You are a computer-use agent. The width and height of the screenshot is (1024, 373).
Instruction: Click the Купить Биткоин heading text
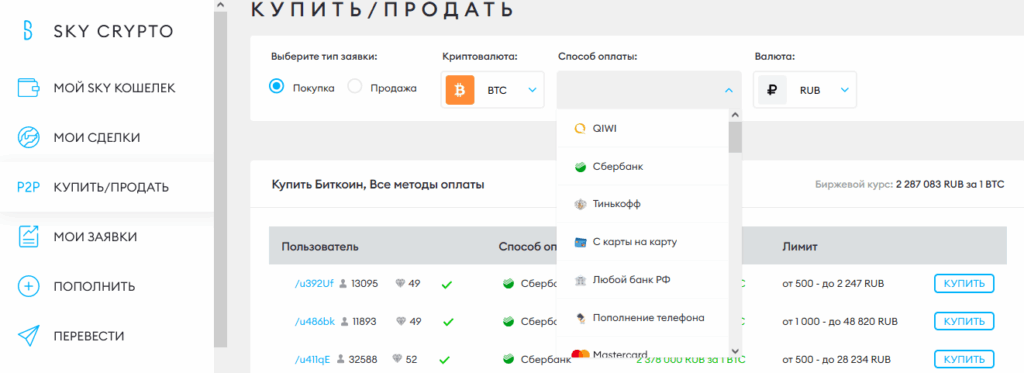pos(378,185)
